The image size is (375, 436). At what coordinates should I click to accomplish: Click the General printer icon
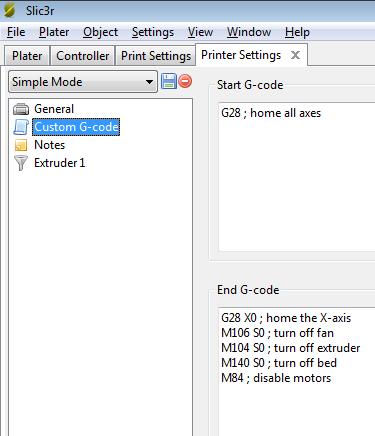coord(21,109)
